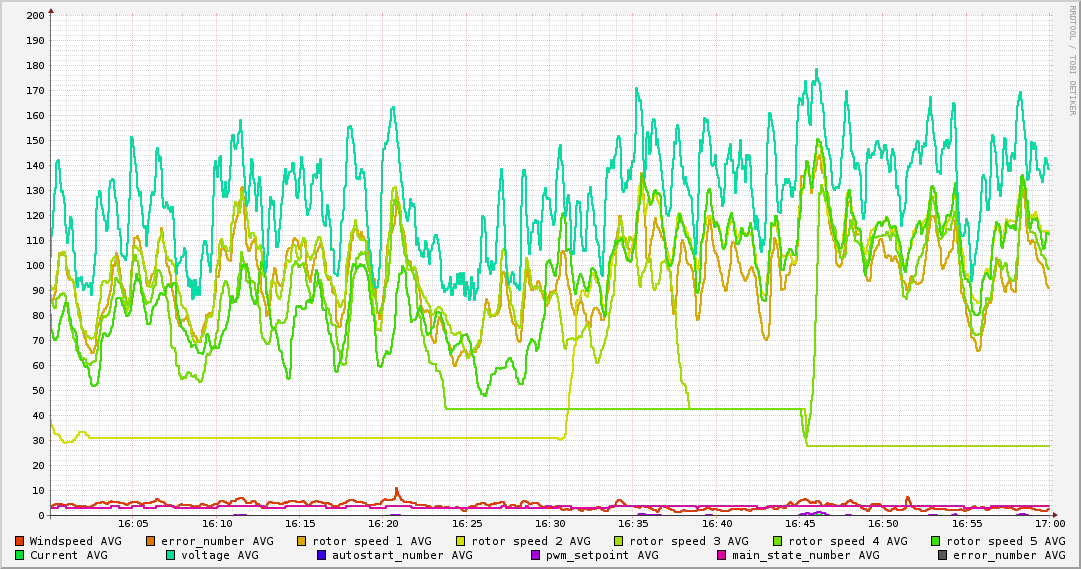The height and width of the screenshot is (569, 1081).
Task: Click the 100 value on the vertical axis
Action: click(35, 266)
